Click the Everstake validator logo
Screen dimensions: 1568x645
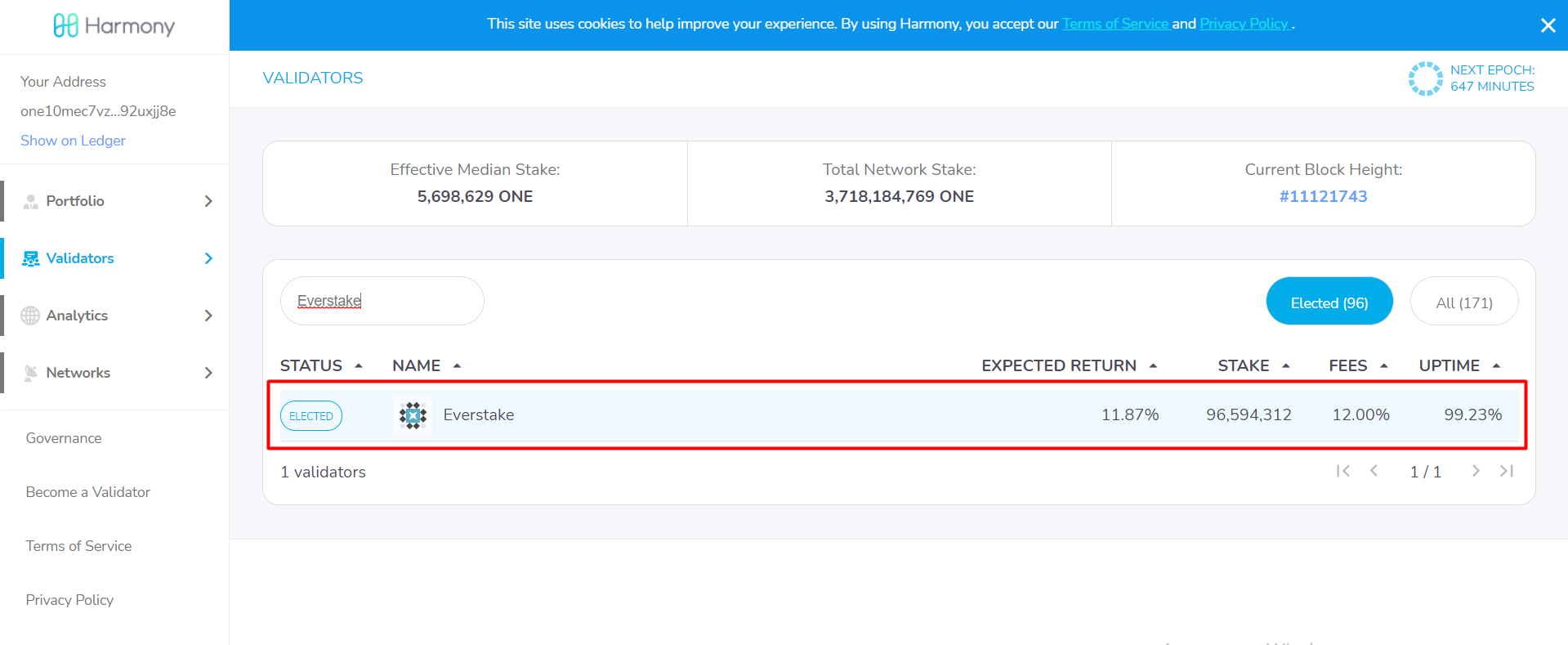click(413, 415)
